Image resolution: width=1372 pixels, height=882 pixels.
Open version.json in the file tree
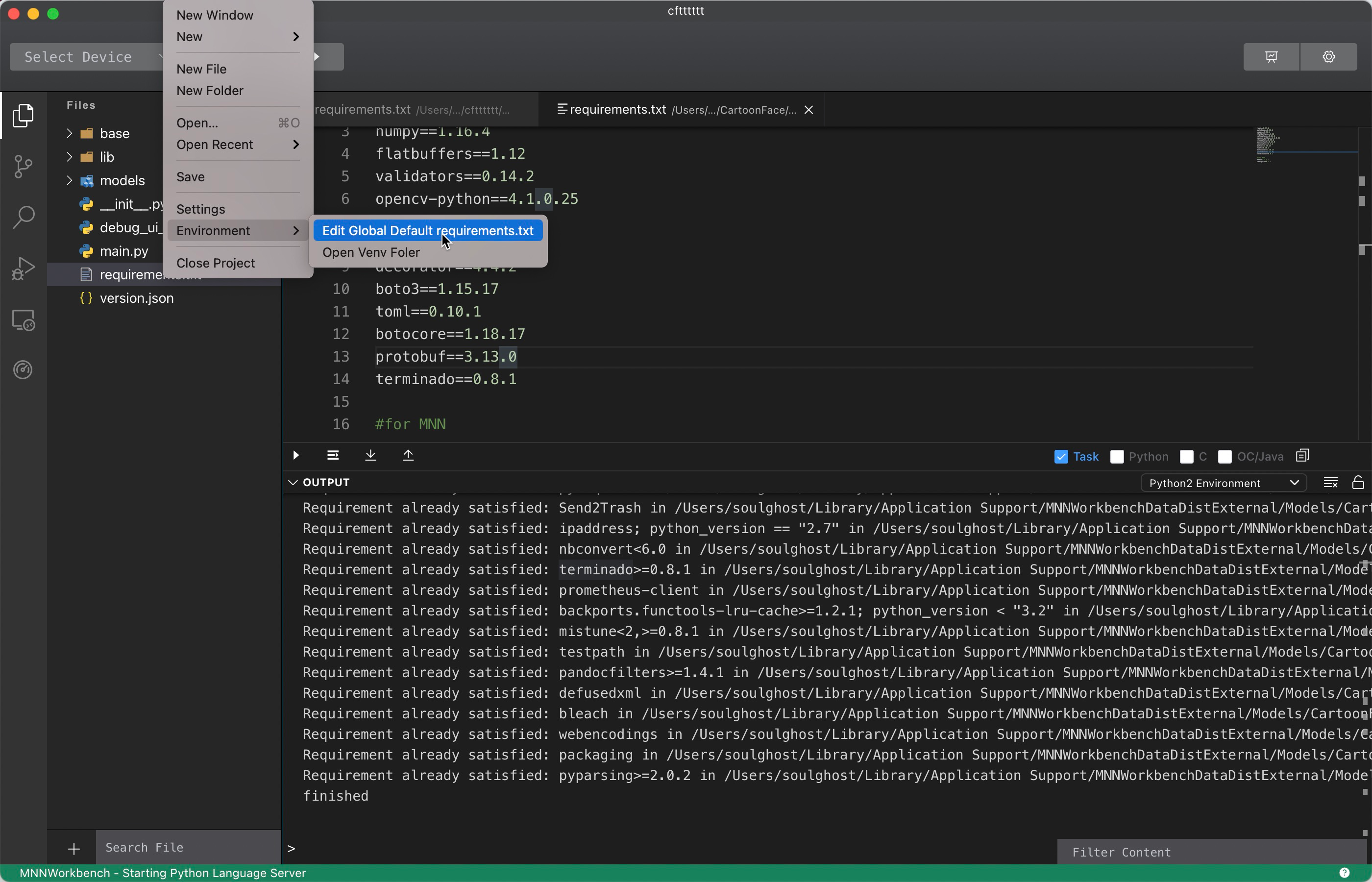(136, 298)
